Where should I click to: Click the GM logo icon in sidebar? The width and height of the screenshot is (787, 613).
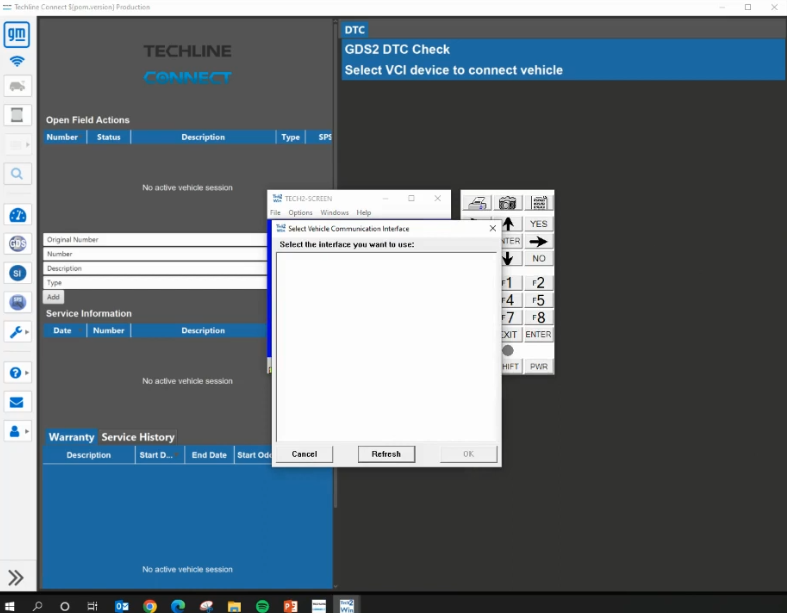(x=17, y=35)
